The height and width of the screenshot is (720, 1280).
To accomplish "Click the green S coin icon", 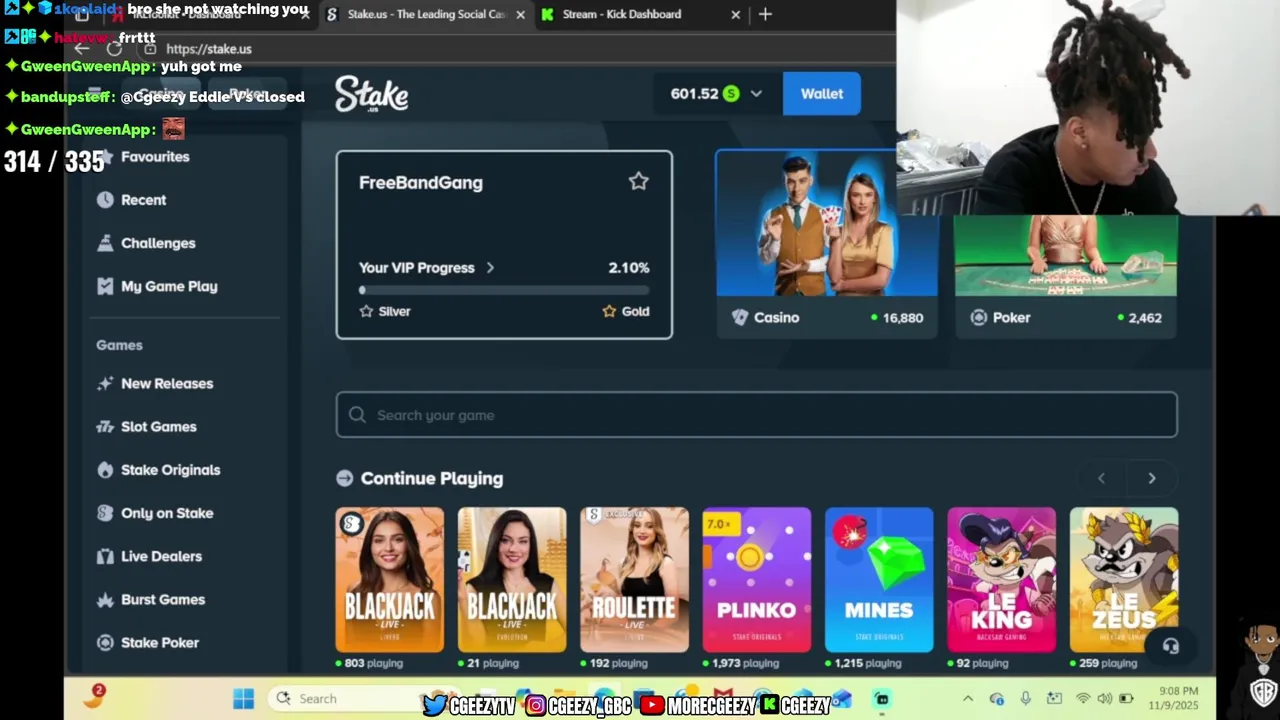I will click(731, 94).
